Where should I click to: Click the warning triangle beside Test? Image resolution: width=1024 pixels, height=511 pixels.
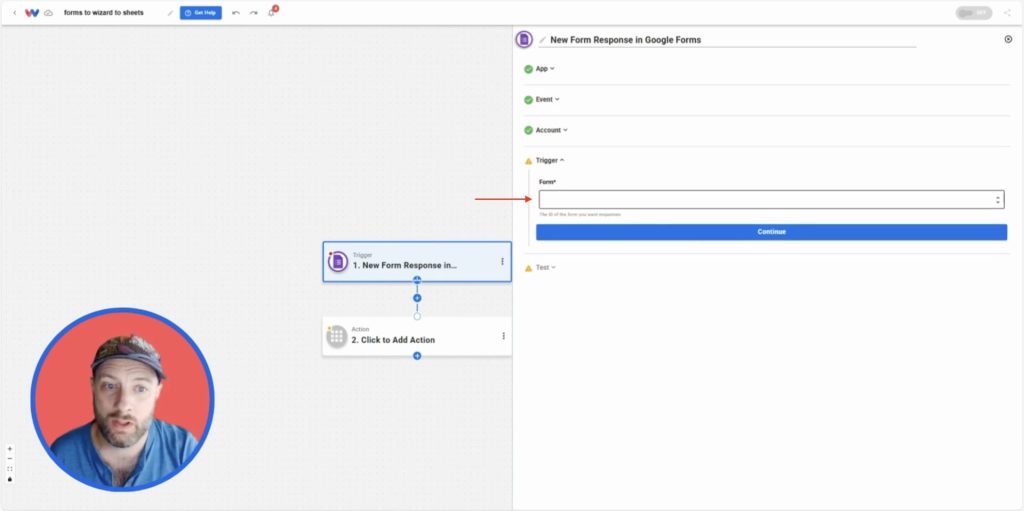(x=528, y=268)
